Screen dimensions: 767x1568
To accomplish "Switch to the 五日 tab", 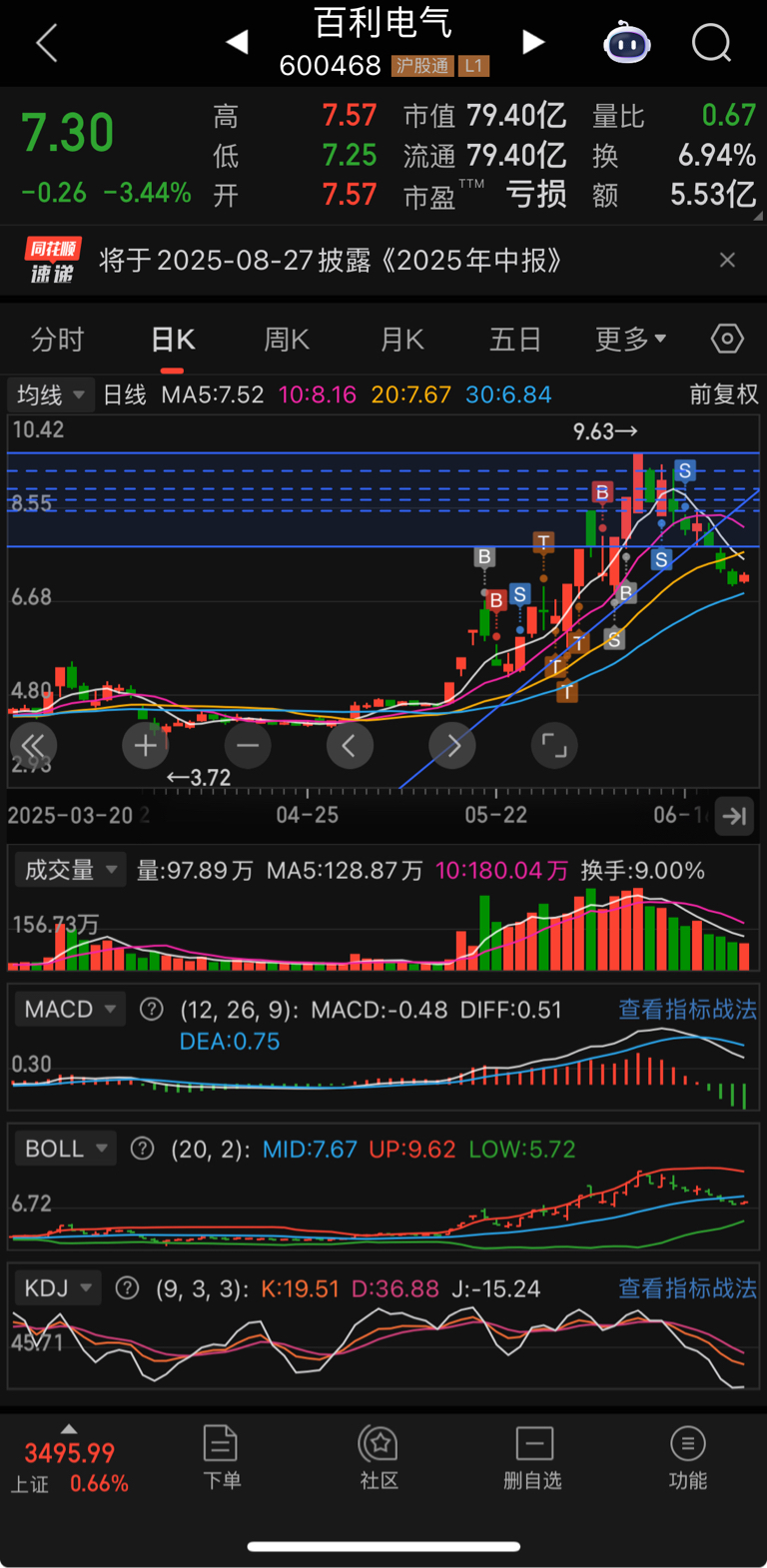I will [515, 340].
